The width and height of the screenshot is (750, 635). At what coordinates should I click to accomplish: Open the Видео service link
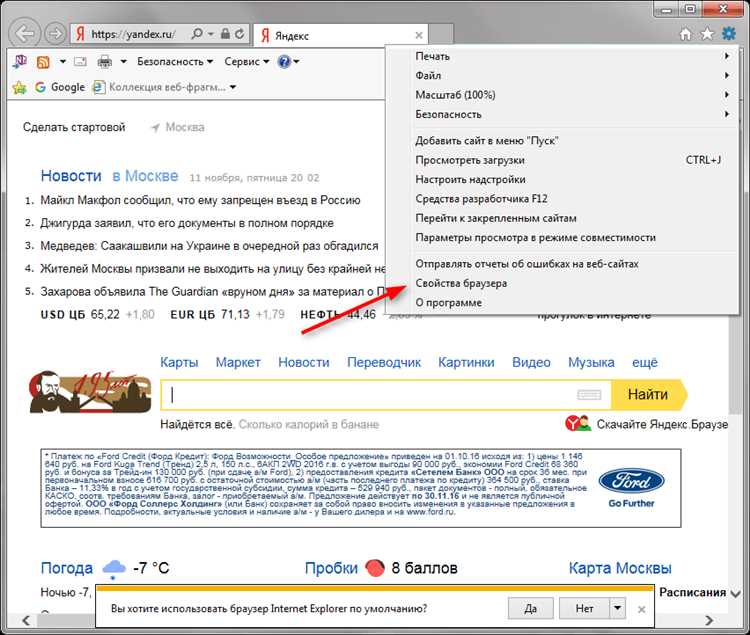(531, 362)
